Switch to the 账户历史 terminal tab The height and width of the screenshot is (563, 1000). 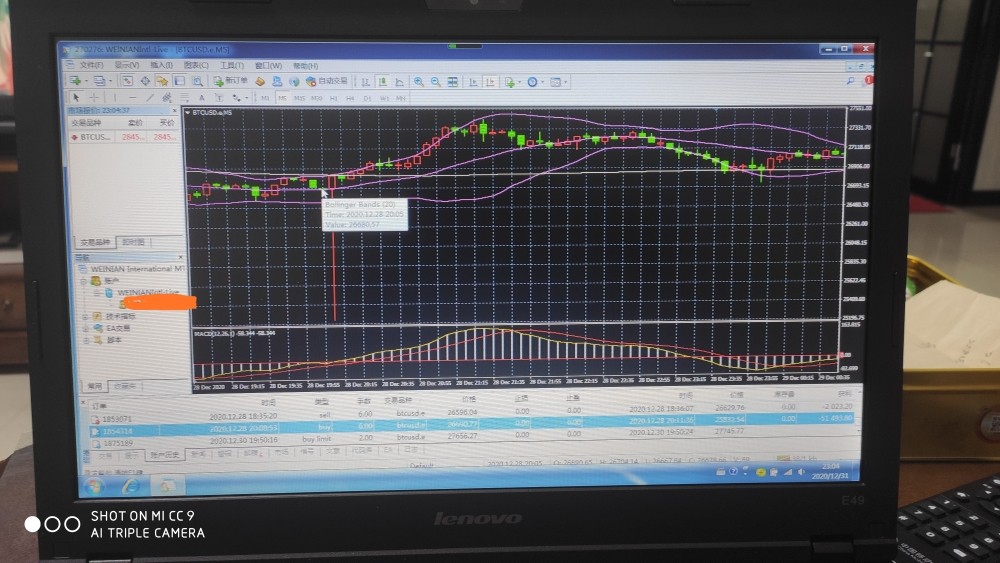click(165, 455)
